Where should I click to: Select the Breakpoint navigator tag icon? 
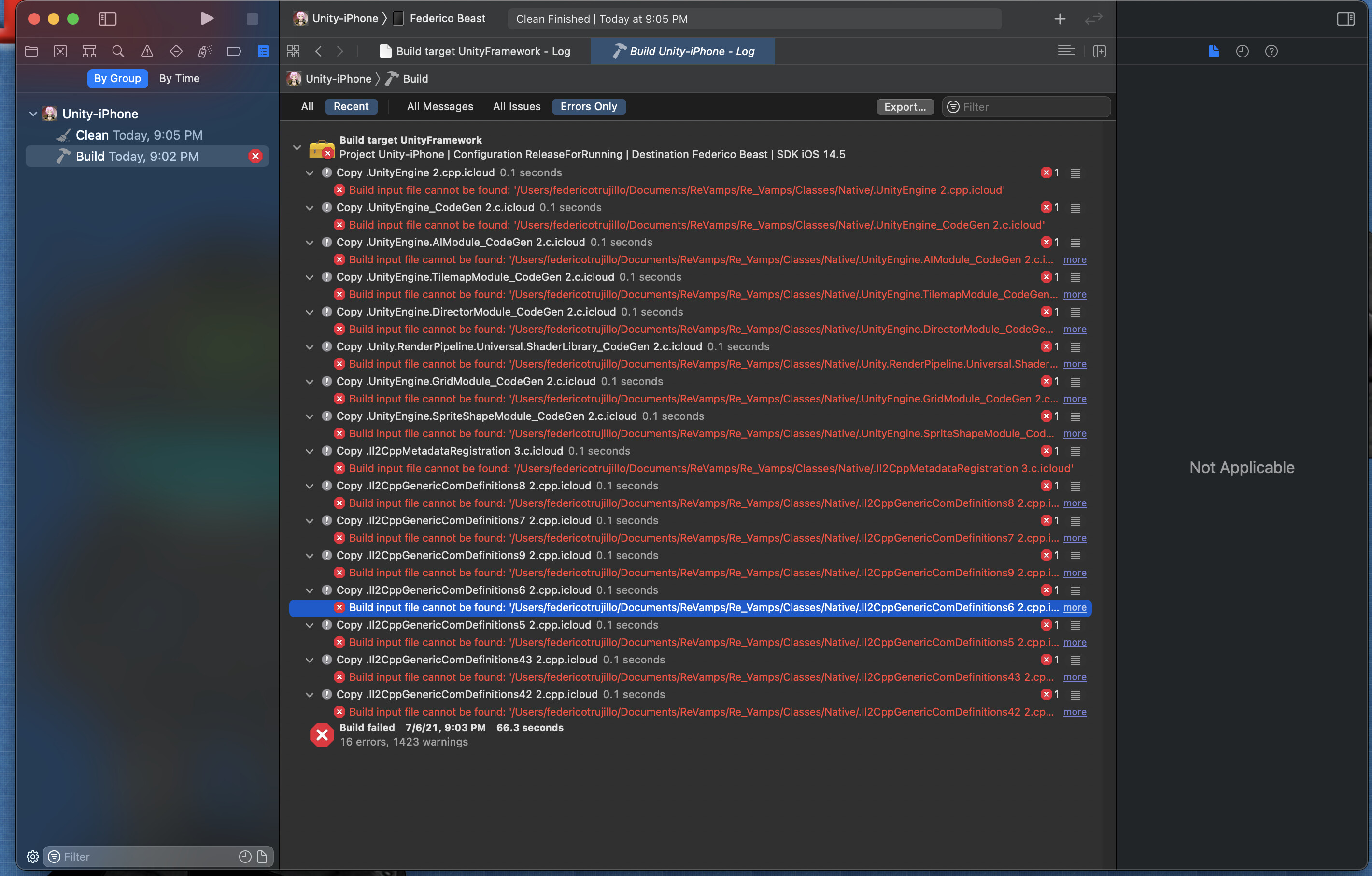(x=234, y=51)
